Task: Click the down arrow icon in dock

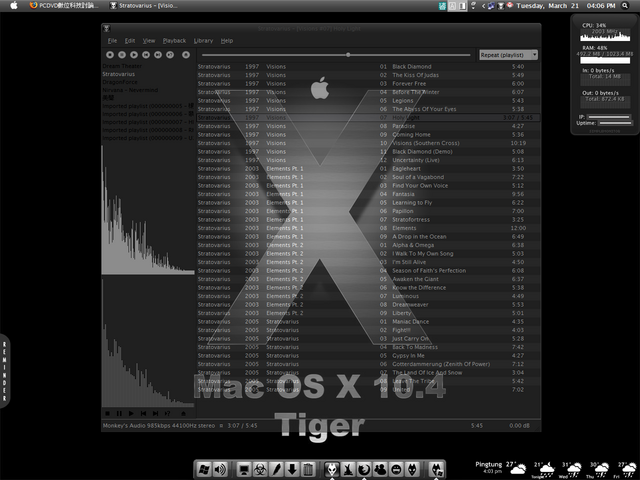Action: tap(291, 469)
